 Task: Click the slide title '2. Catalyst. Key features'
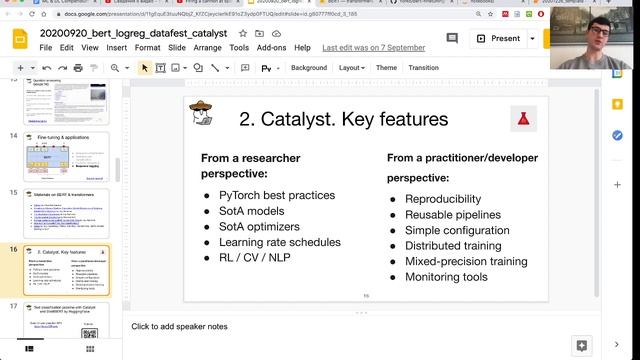pos(344,119)
